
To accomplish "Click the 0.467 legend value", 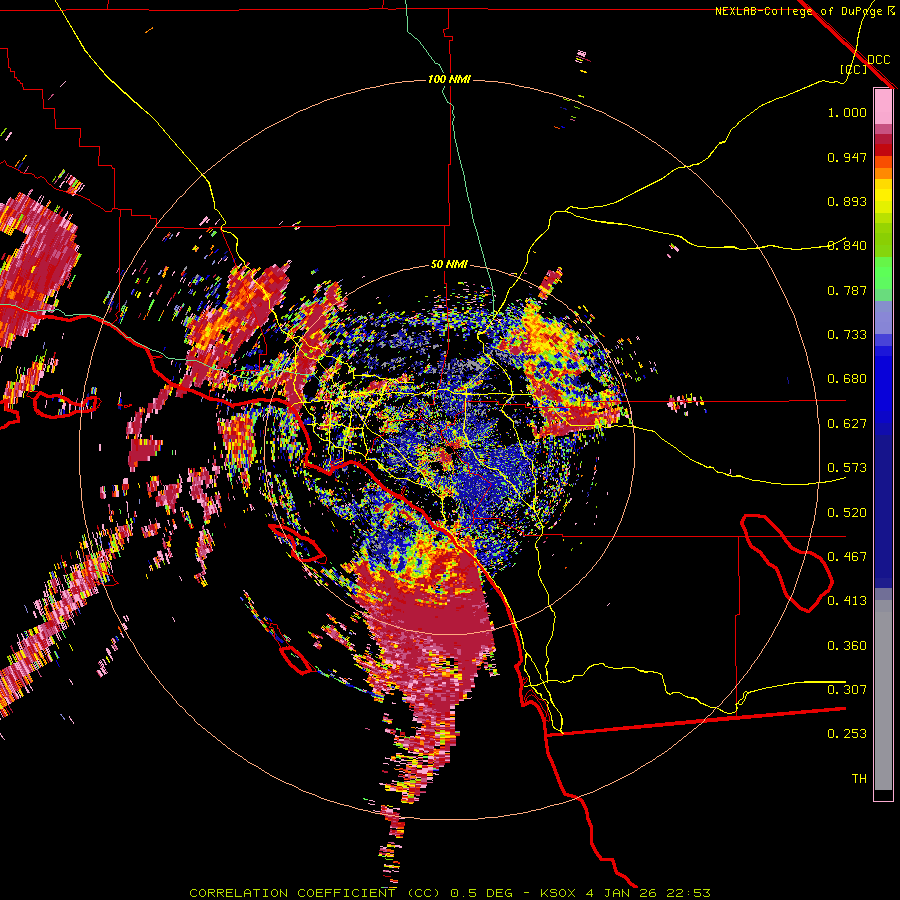I will point(847,557).
